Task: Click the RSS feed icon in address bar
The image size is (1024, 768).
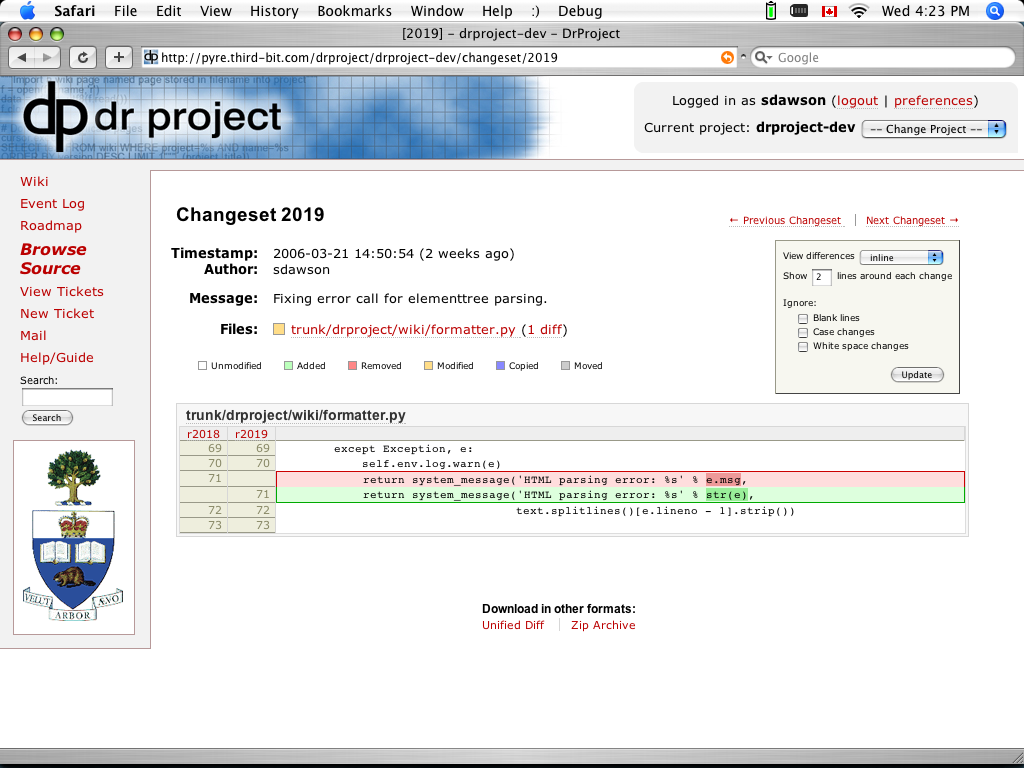Action: coord(727,58)
